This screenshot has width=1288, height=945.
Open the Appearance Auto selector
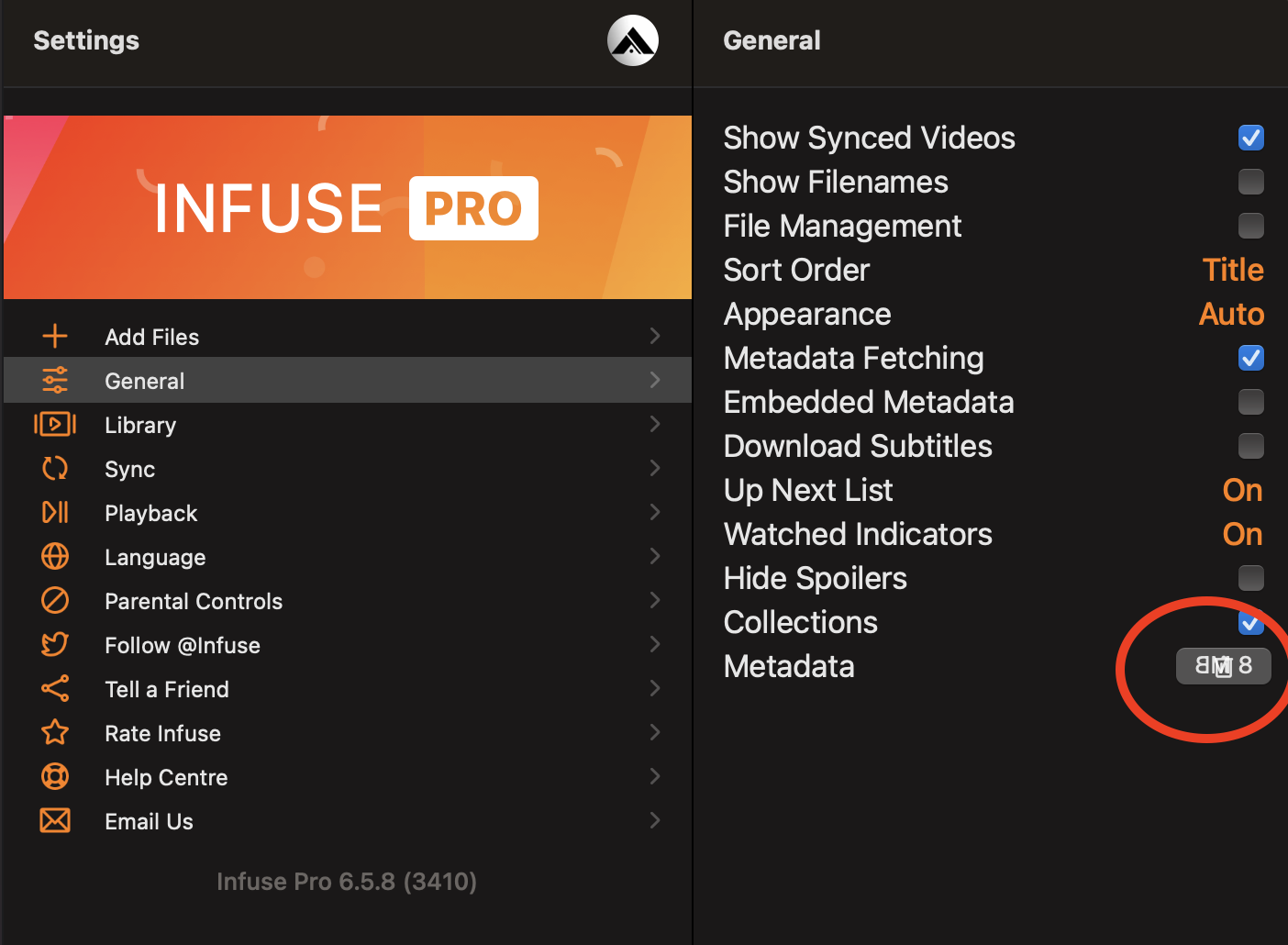pyautogui.click(x=1231, y=314)
